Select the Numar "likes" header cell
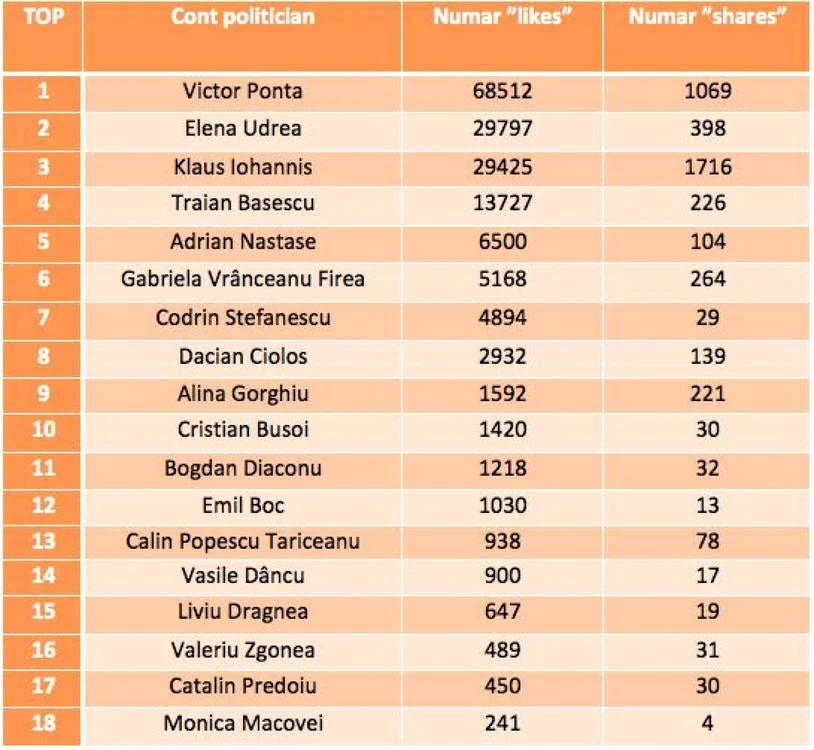 coord(502,35)
